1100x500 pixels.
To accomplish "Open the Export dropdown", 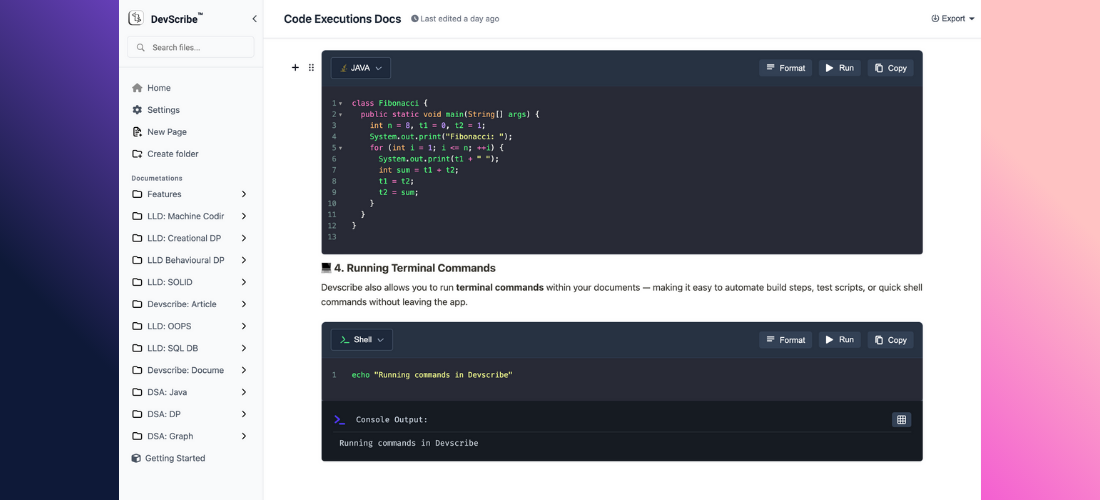I will [953, 19].
